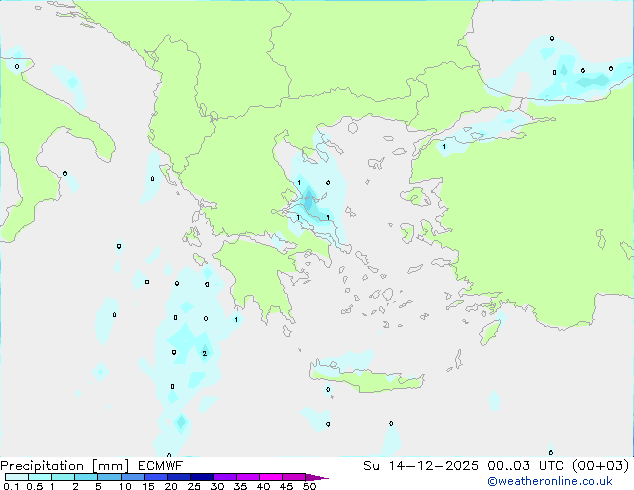Click the '(00+03)' forecast offset text
The height and width of the screenshot is (490, 634).
[x=600, y=466]
